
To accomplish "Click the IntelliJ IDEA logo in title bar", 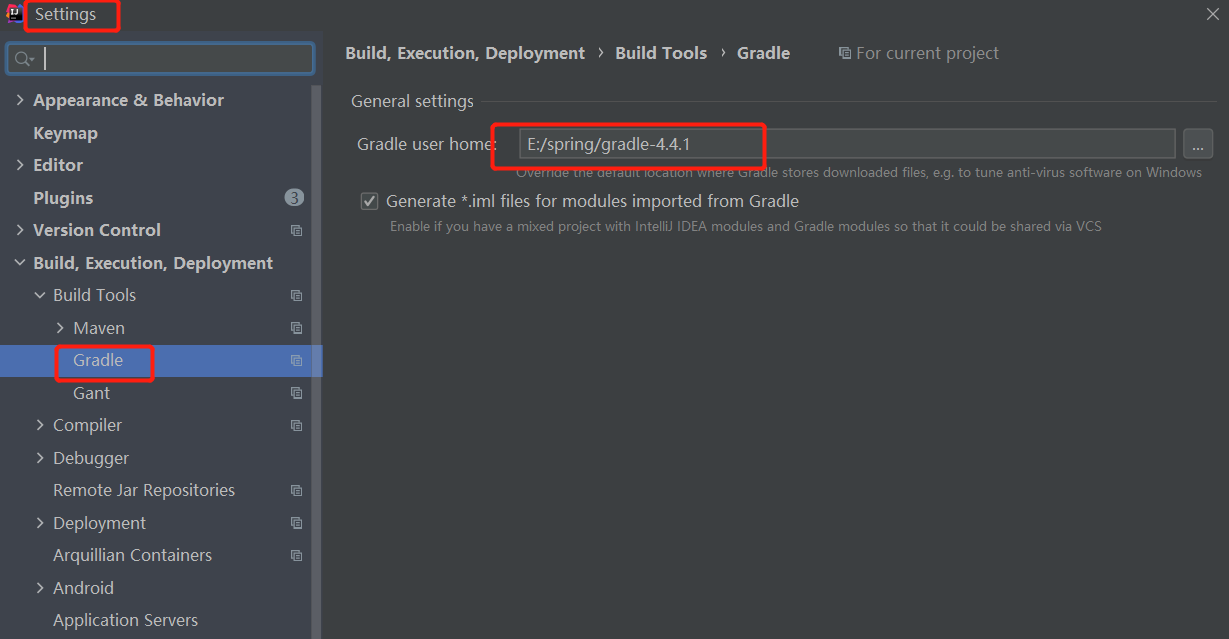I will [x=15, y=14].
